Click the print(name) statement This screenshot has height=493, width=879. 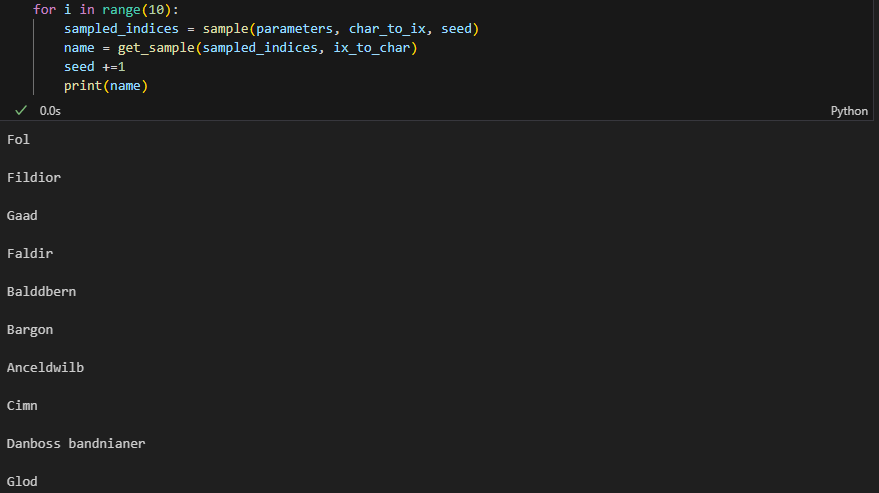[x=105, y=86]
